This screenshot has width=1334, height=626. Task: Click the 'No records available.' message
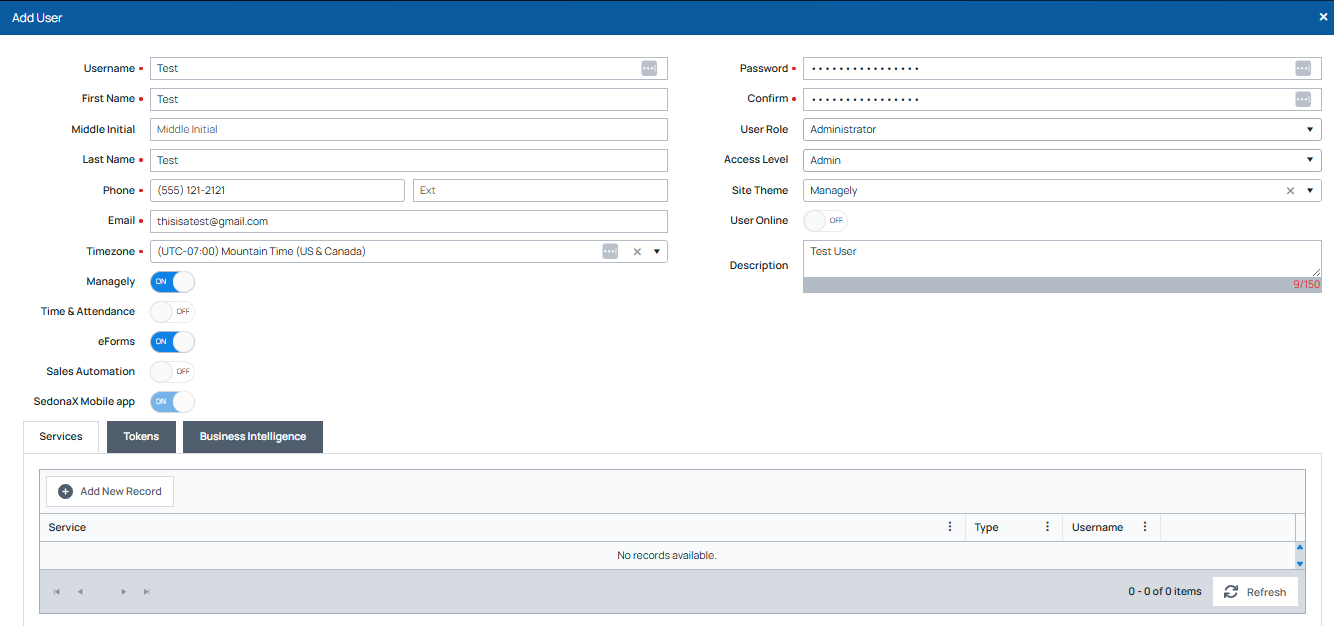pos(667,555)
